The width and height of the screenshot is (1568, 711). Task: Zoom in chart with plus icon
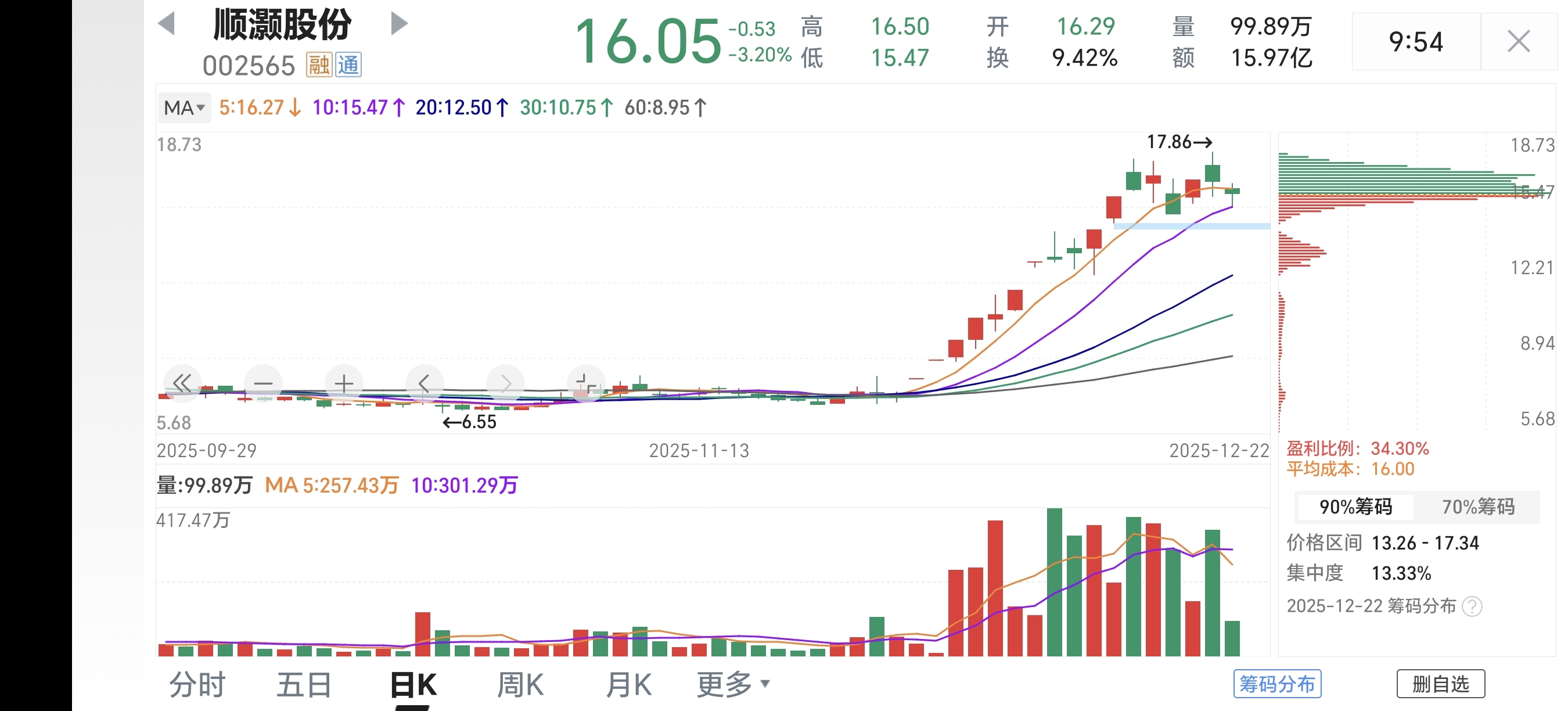coord(344,383)
